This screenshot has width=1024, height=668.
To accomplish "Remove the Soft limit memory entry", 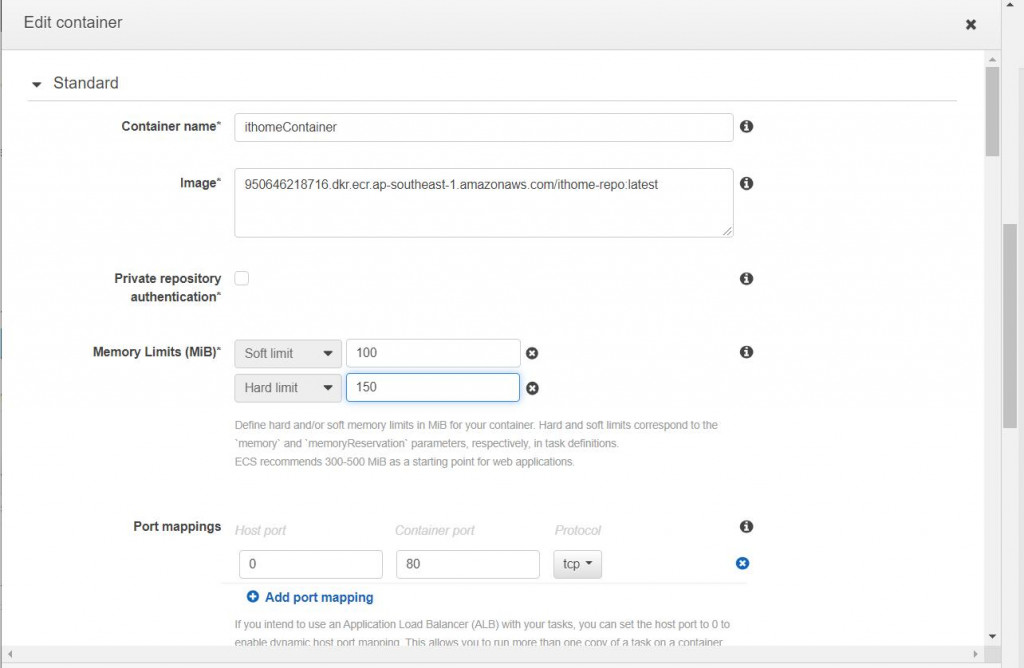I will 532,353.
